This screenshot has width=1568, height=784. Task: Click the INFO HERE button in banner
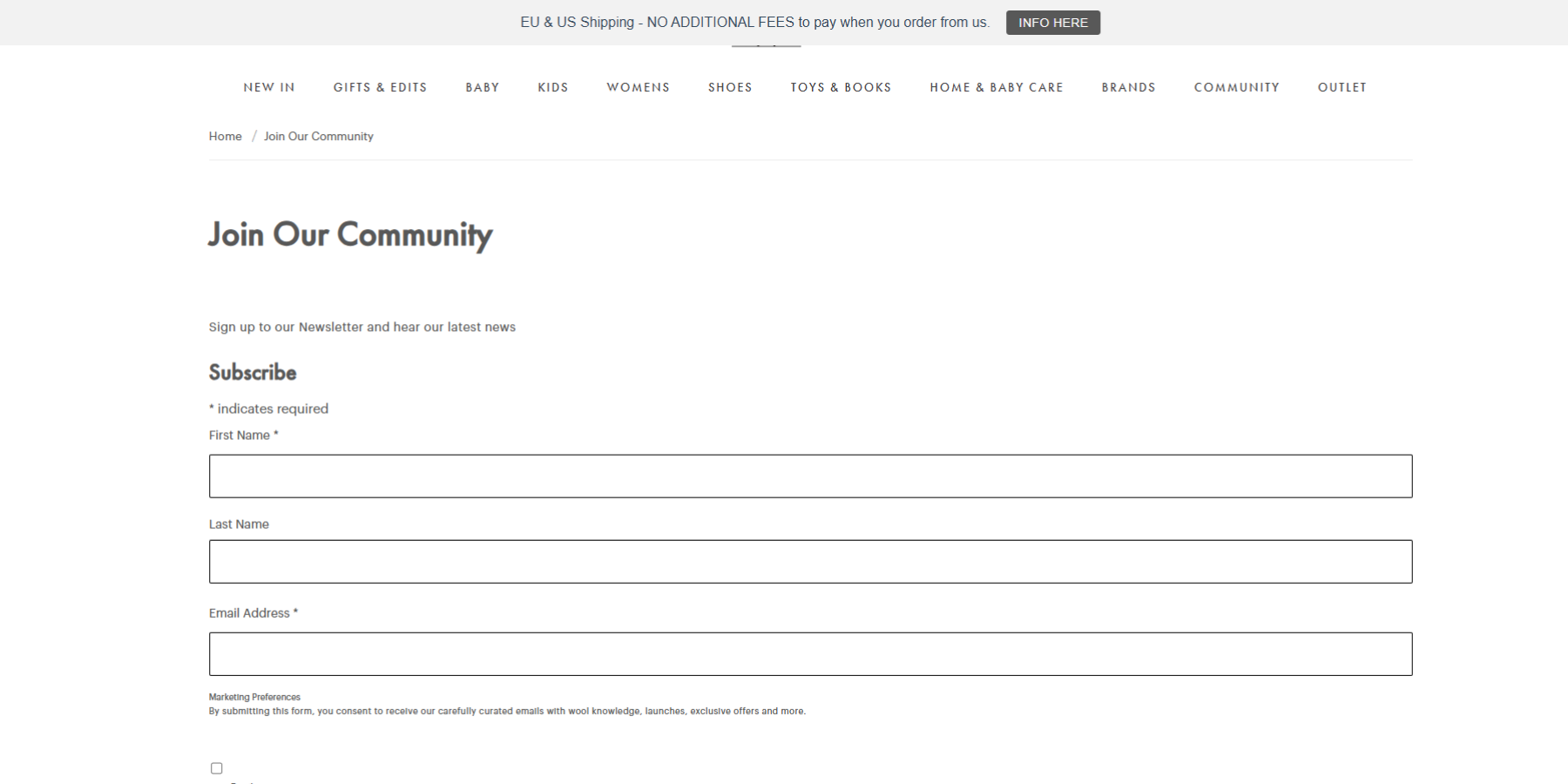click(x=1052, y=23)
